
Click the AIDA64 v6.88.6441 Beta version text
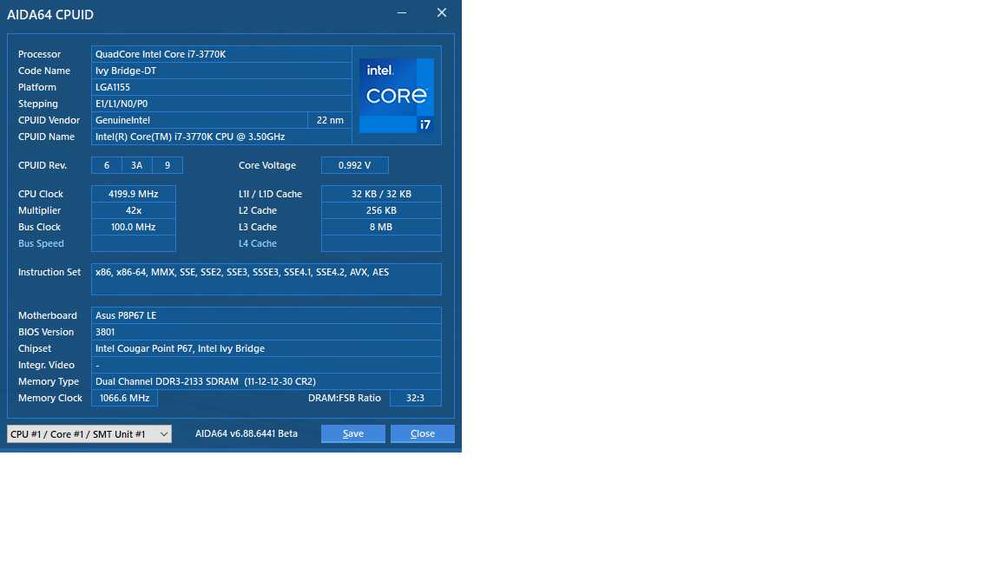click(246, 434)
